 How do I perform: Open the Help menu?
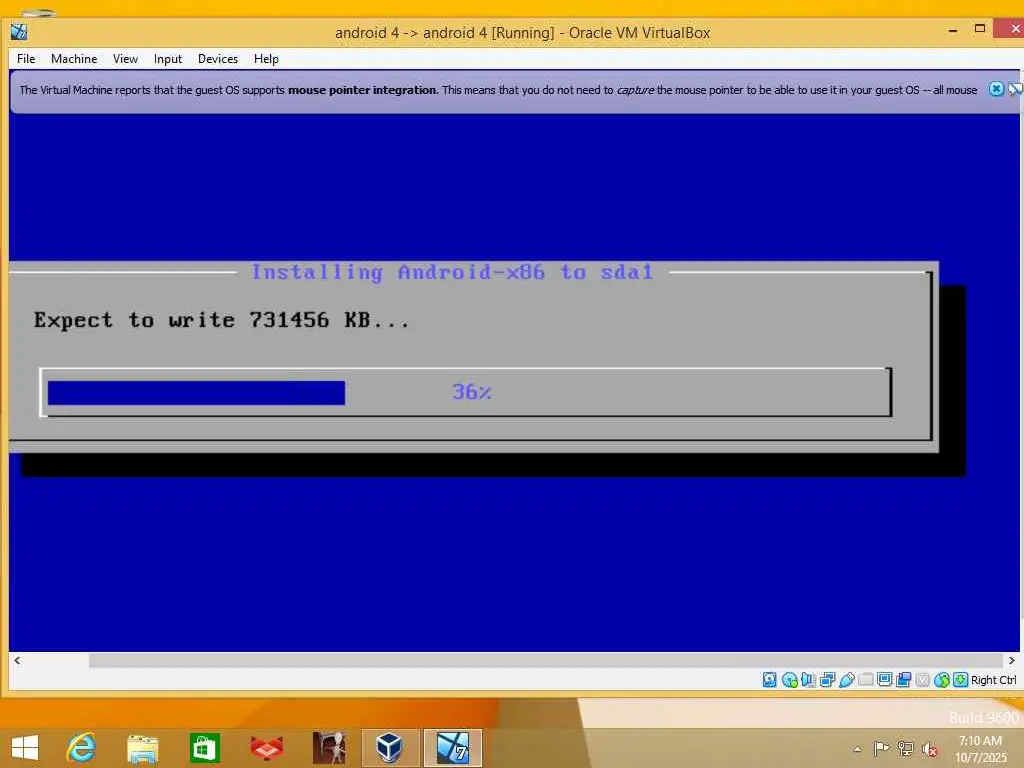tap(266, 59)
